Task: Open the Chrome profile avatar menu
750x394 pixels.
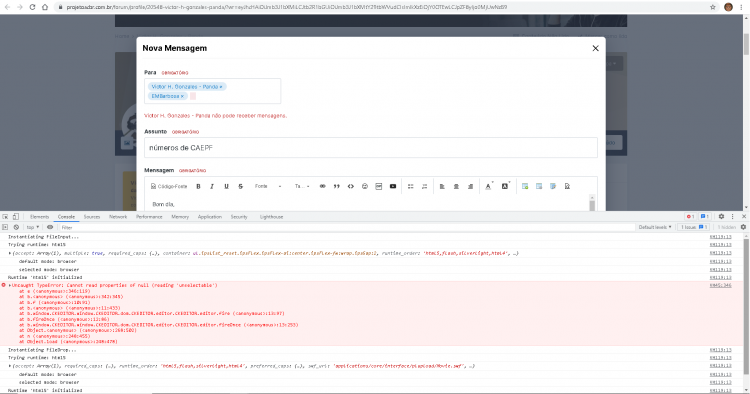Action: tap(728, 7)
